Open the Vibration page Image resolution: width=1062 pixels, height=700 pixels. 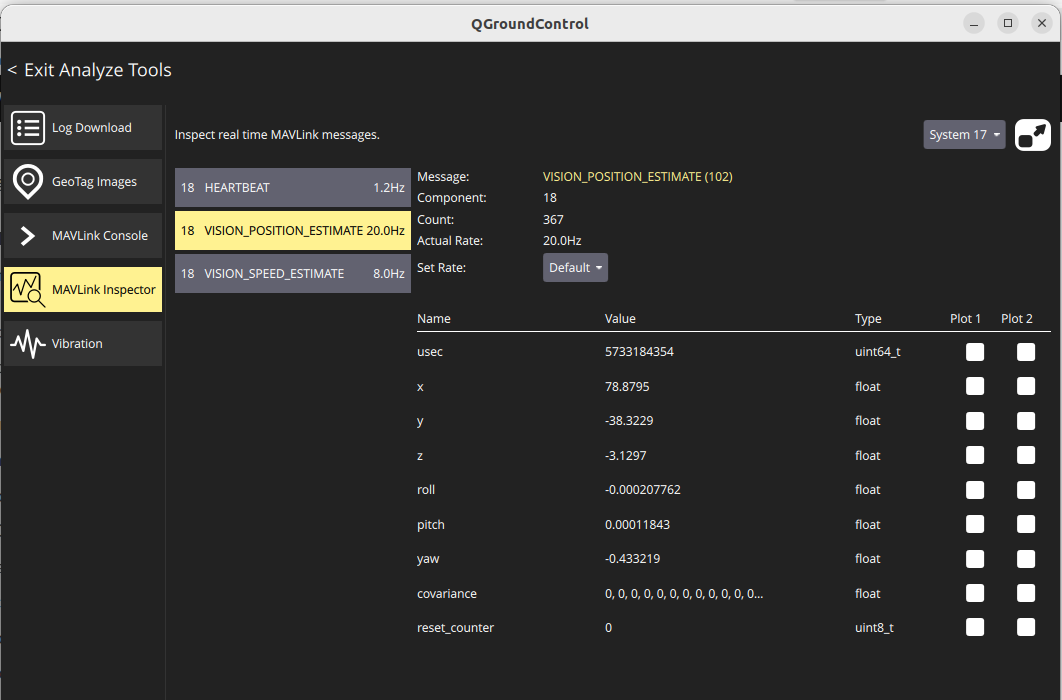coord(83,343)
